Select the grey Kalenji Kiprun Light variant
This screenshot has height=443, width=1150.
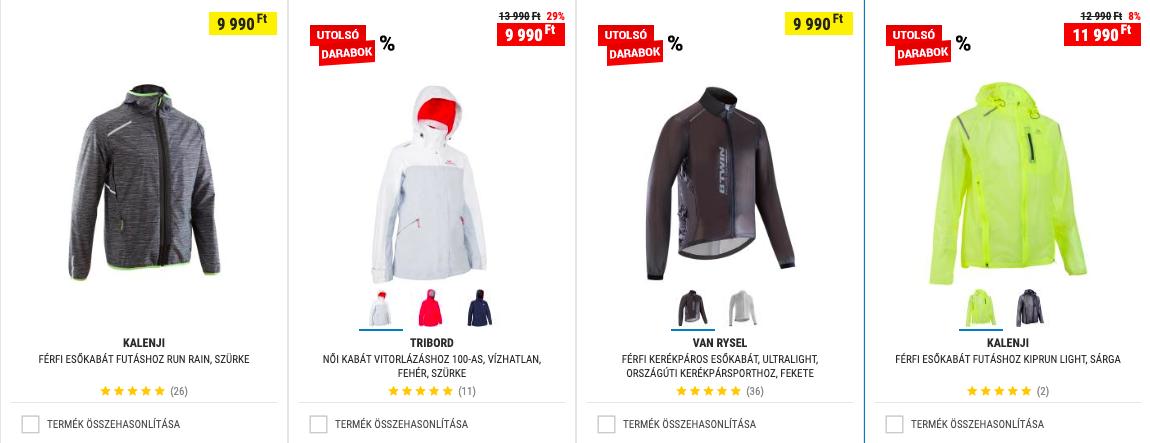click(1030, 308)
